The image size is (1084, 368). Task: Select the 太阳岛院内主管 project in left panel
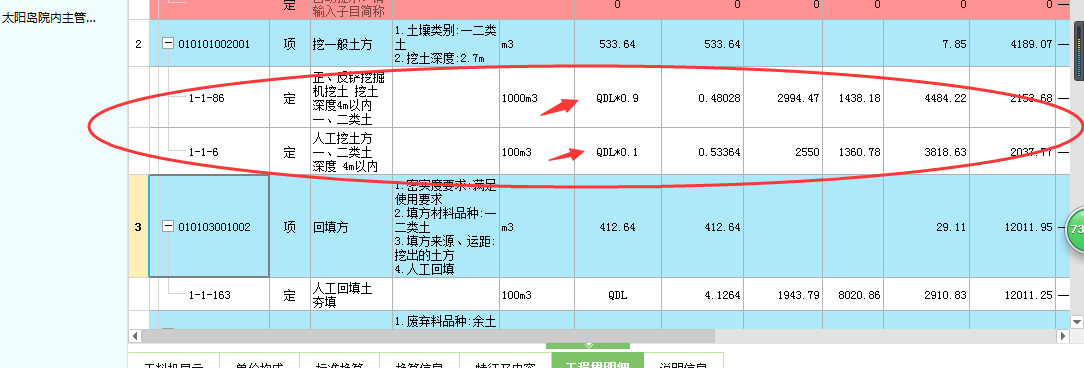click(x=48, y=19)
